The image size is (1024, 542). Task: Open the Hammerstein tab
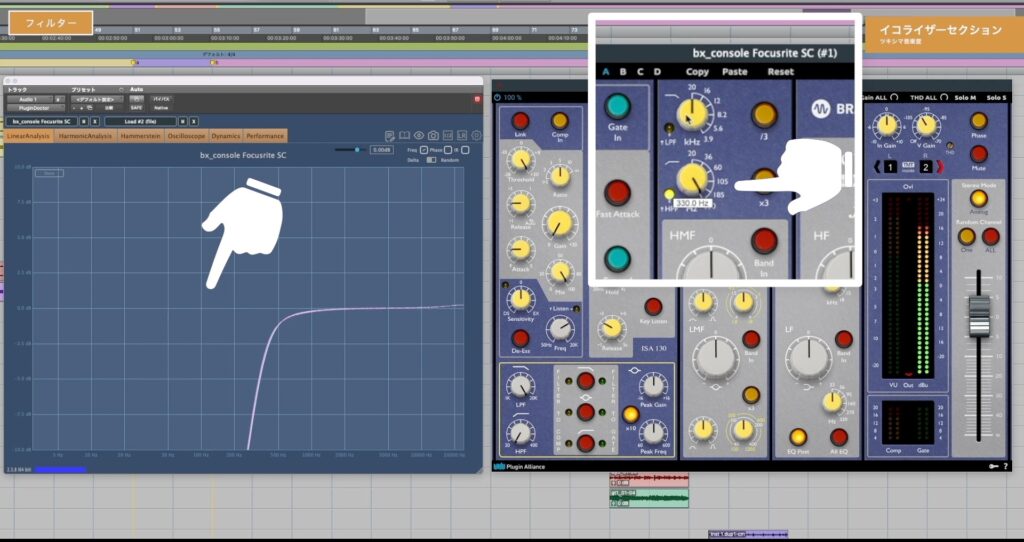pos(141,136)
